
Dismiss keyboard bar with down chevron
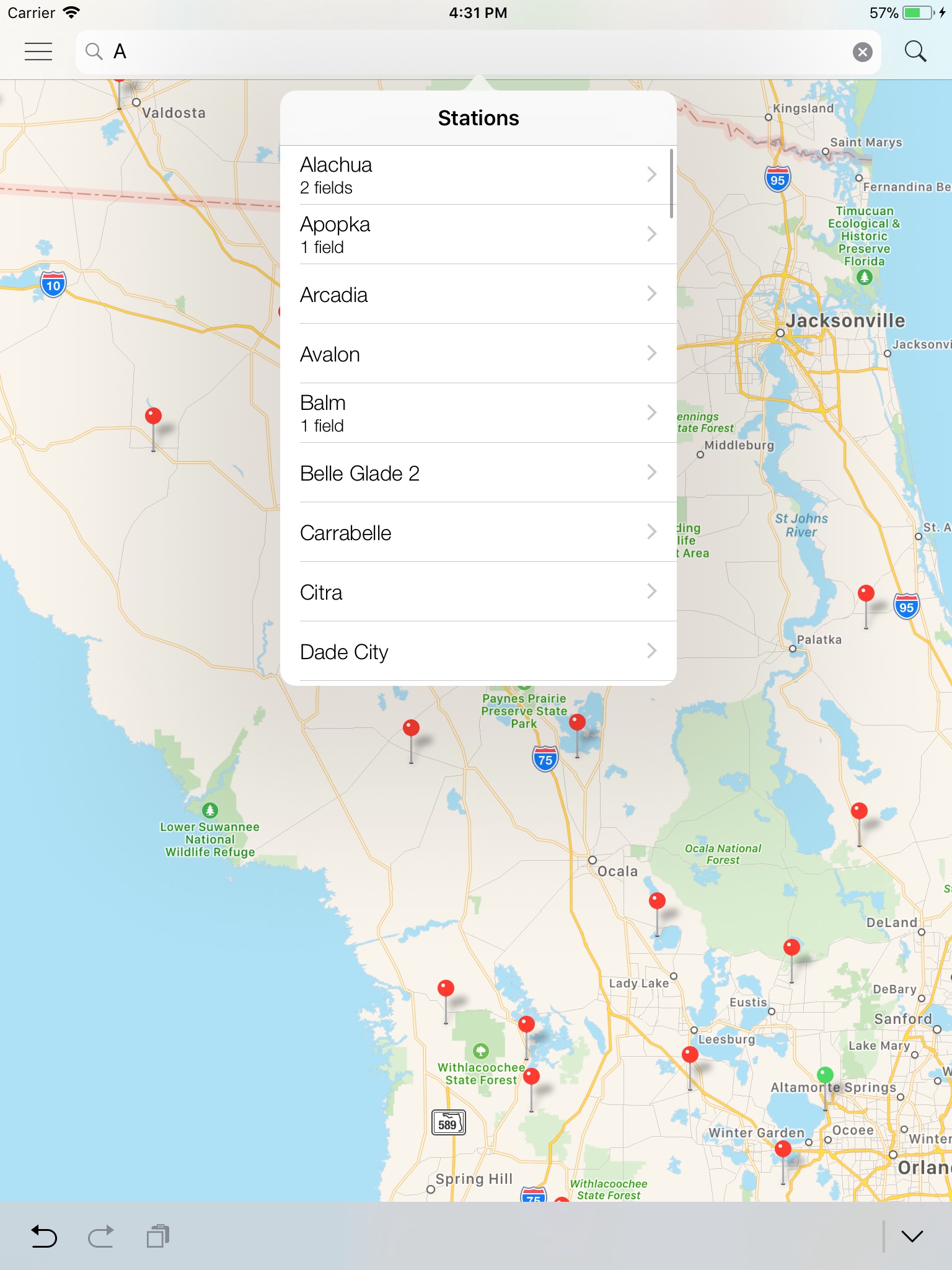click(x=912, y=1236)
